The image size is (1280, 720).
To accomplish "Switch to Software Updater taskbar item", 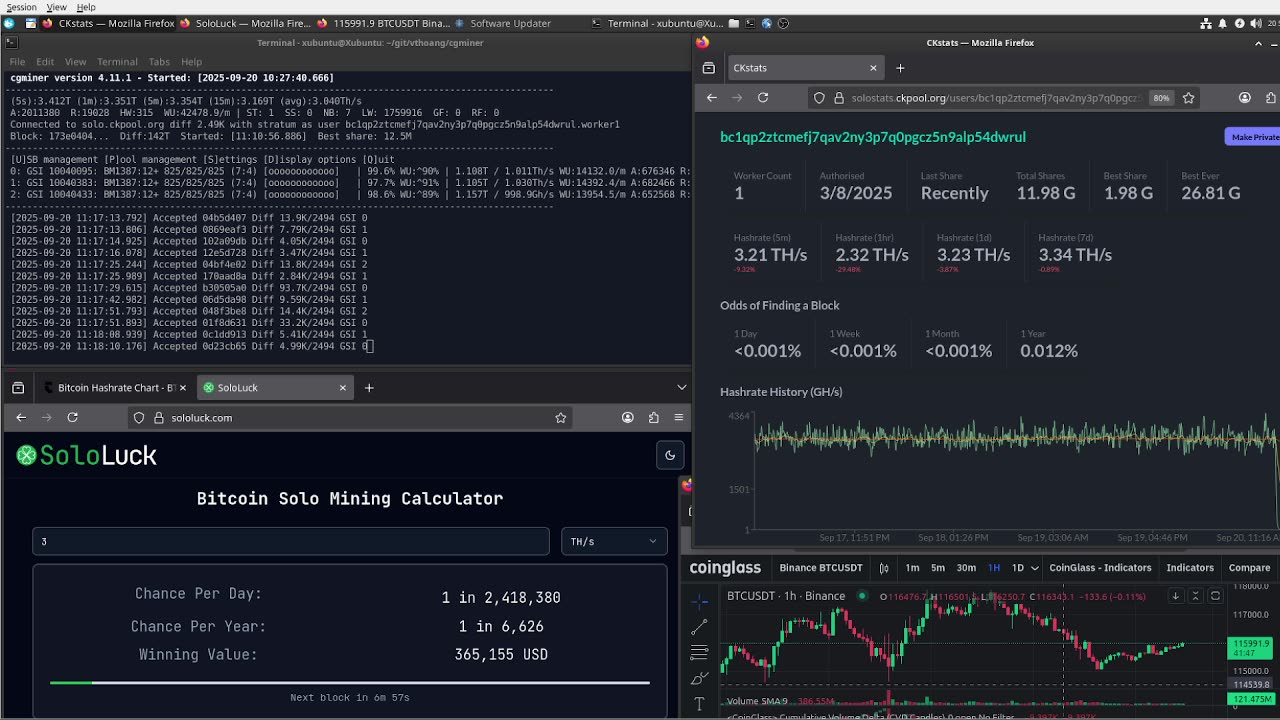I will (x=502, y=23).
